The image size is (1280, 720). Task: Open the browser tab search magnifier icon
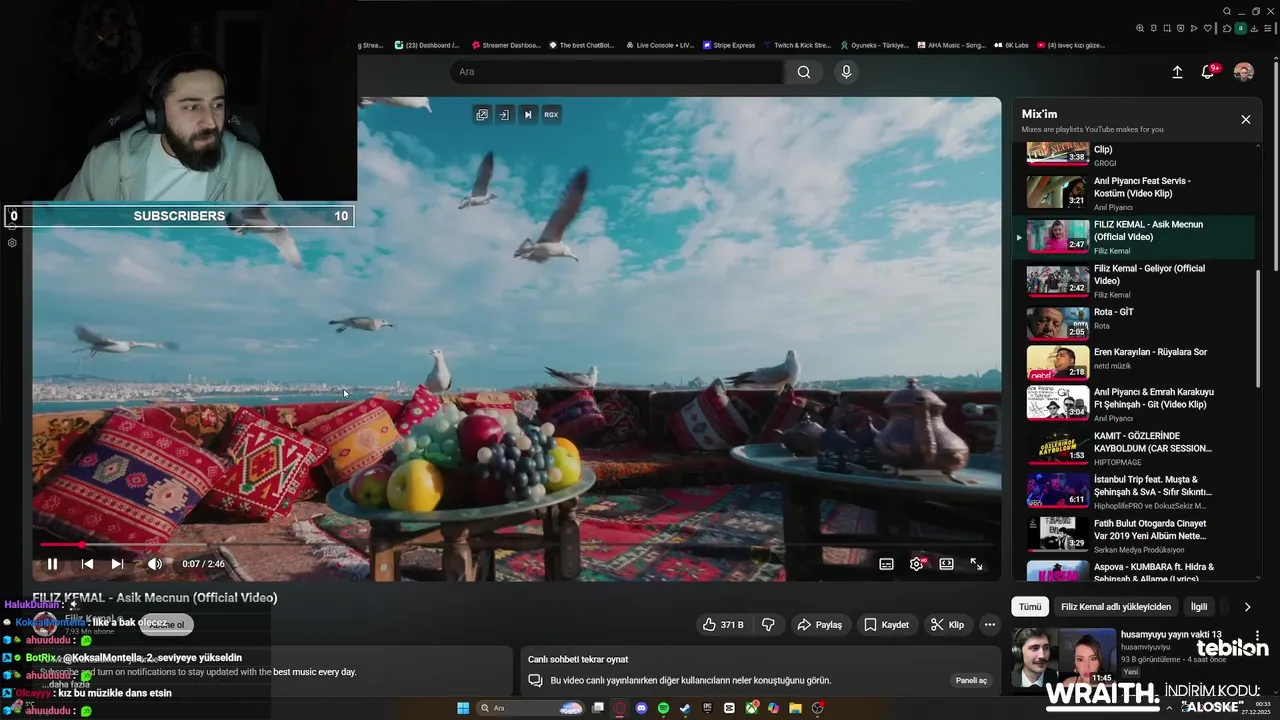[x=1227, y=12]
